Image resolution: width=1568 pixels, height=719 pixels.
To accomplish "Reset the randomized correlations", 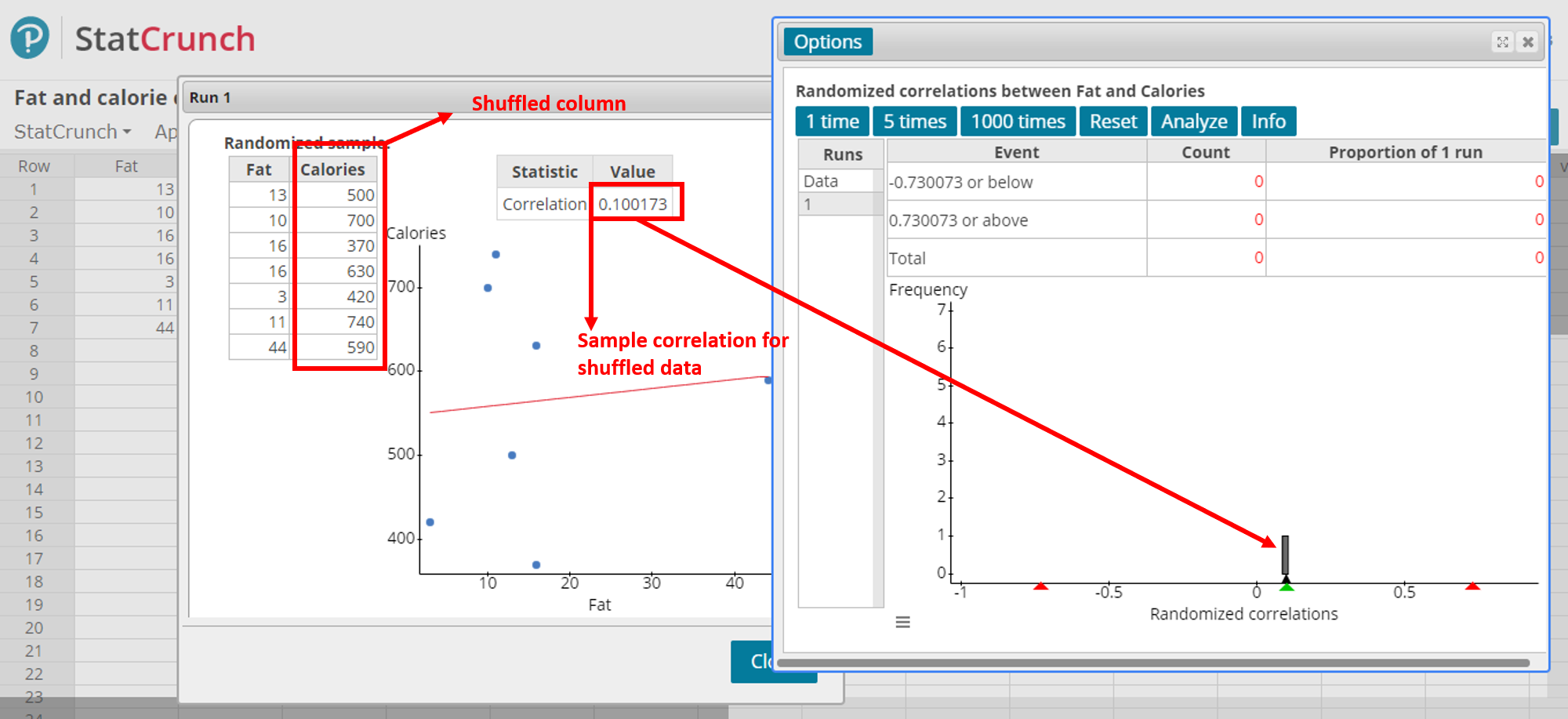I will [x=1113, y=121].
